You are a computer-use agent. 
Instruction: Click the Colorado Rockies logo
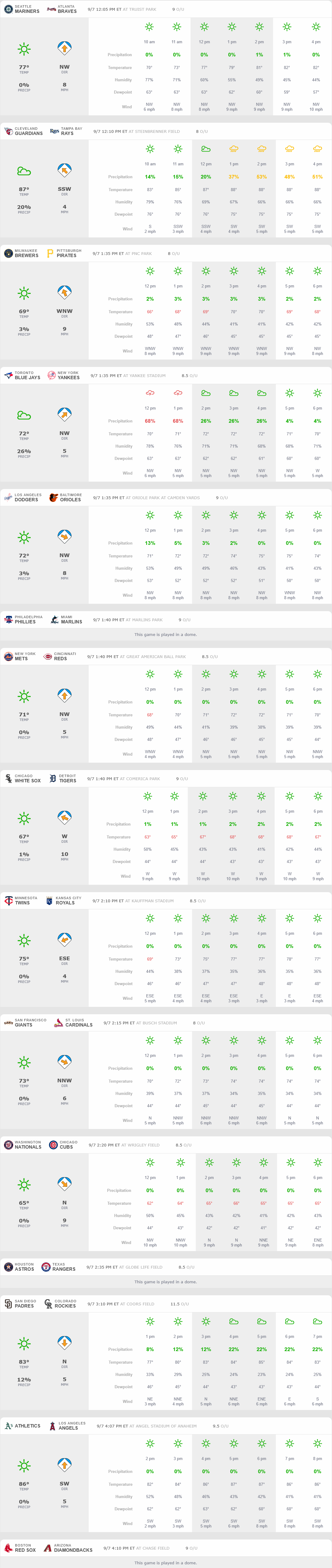click(48, 1304)
